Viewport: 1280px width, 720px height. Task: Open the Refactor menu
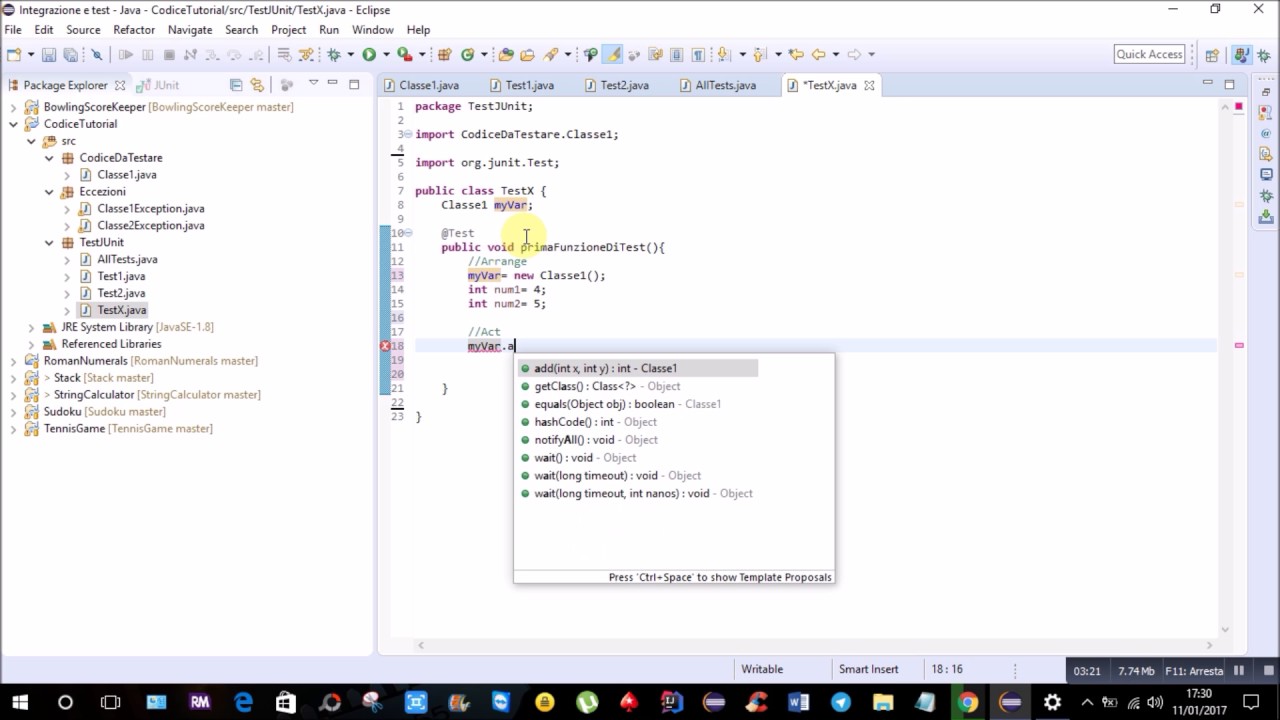134,30
